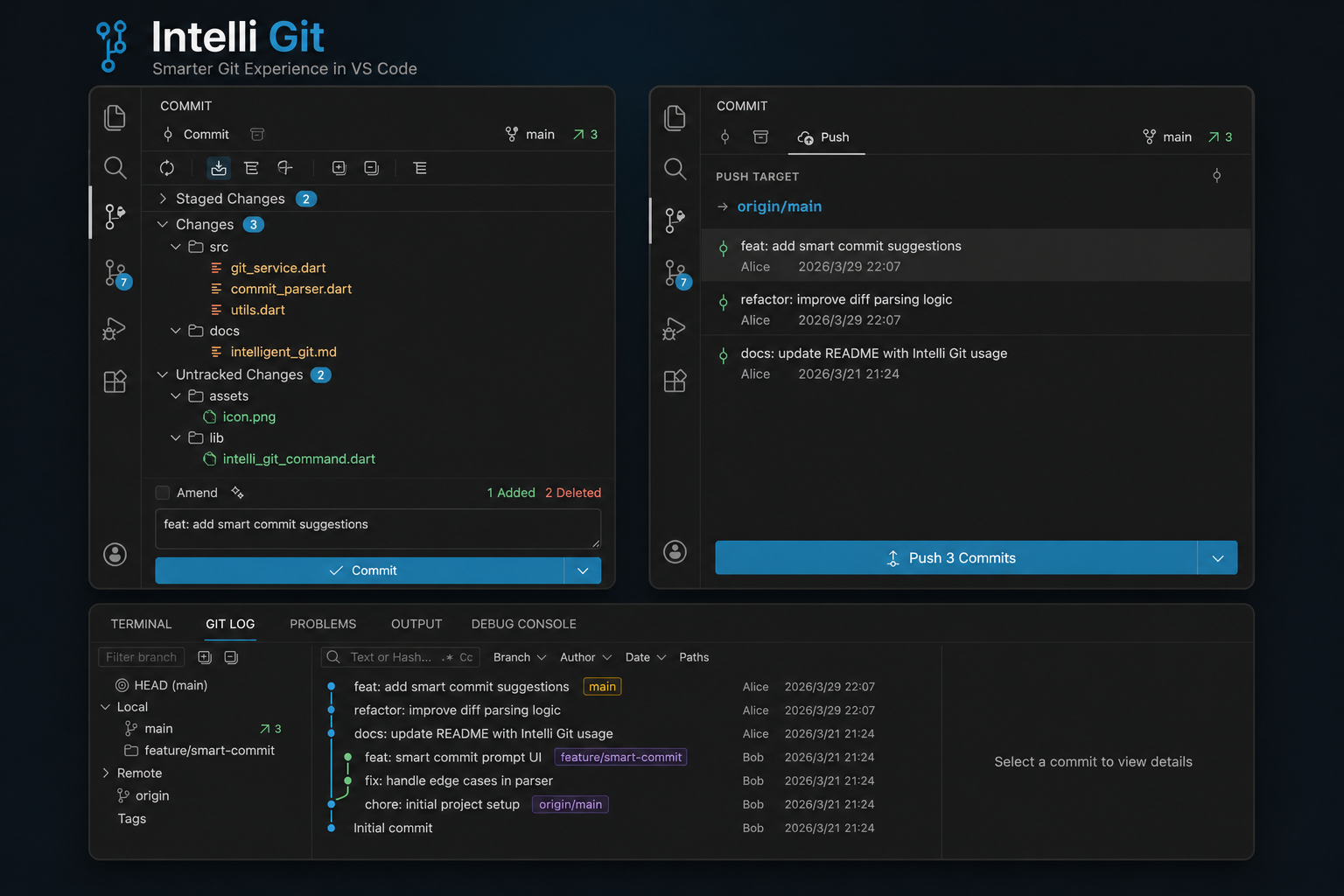Viewport: 1344px width, 896px height.
Task: Open Extensions icon in right push window sidebar
Action: point(675,381)
